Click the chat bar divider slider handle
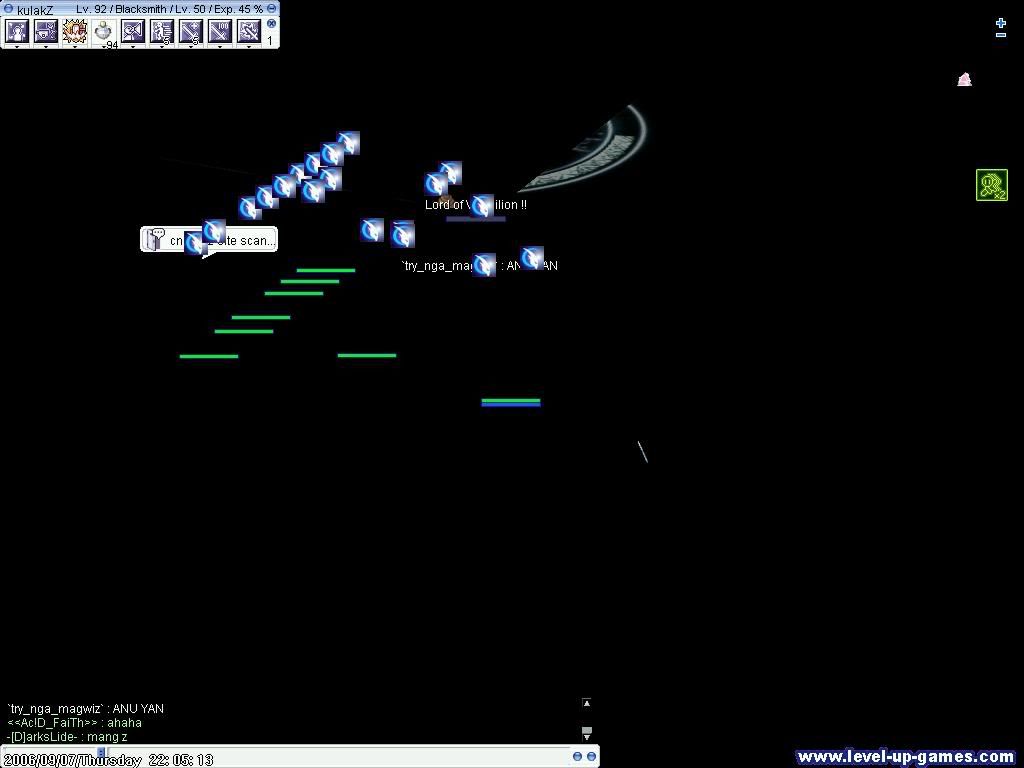1024x768 pixels. [x=100, y=753]
